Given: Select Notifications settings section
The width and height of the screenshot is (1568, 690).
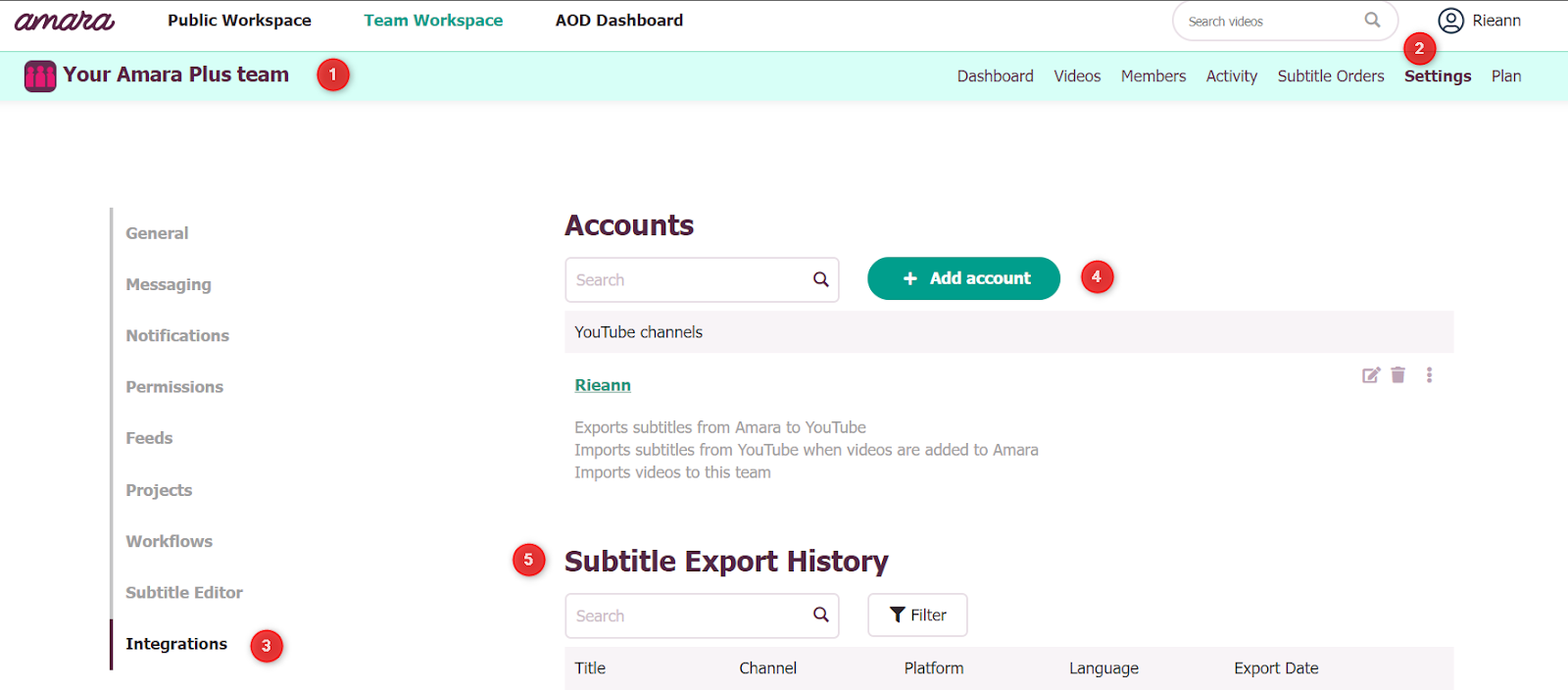Looking at the screenshot, I should (x=177, y=335).
